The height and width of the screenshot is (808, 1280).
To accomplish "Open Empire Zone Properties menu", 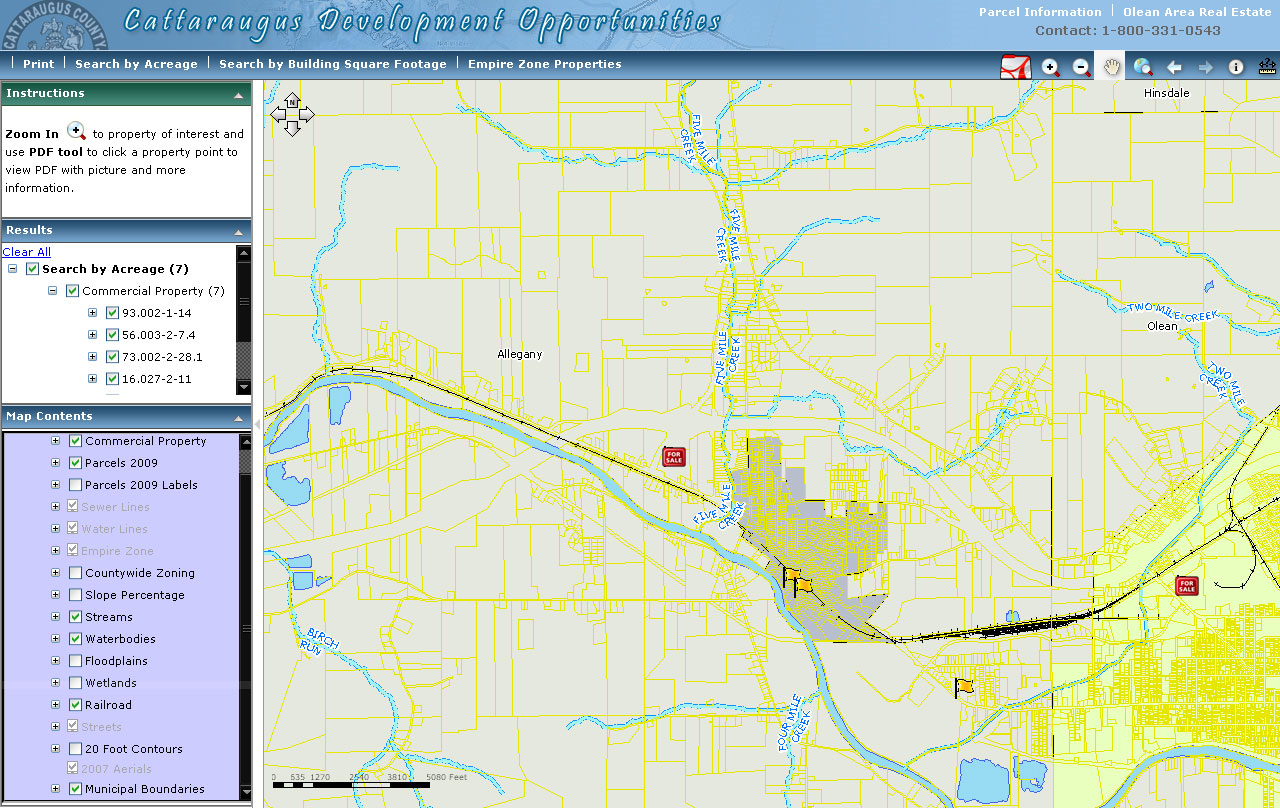I will (544, 64).
